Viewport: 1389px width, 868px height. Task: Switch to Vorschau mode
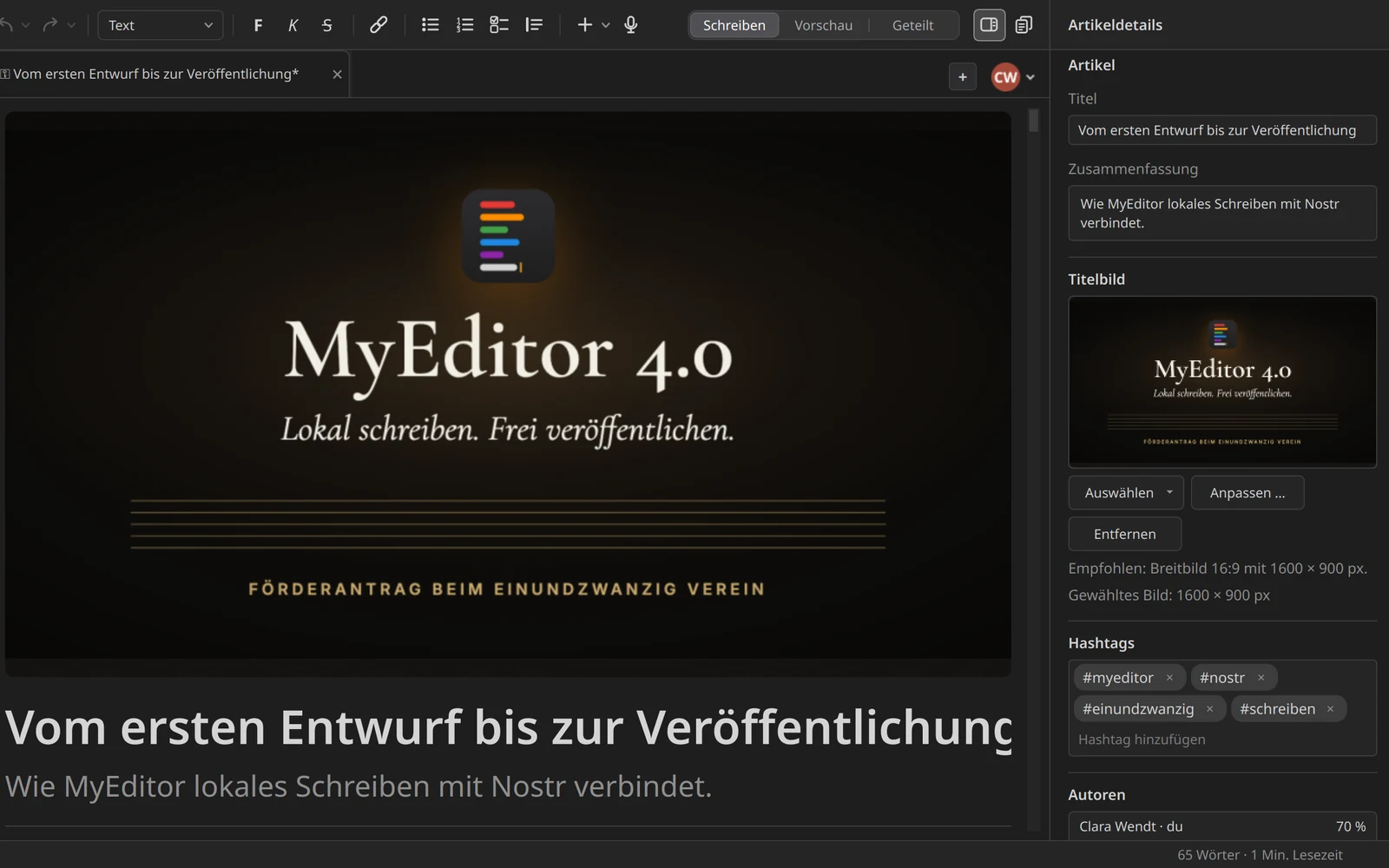pos(824,25)
